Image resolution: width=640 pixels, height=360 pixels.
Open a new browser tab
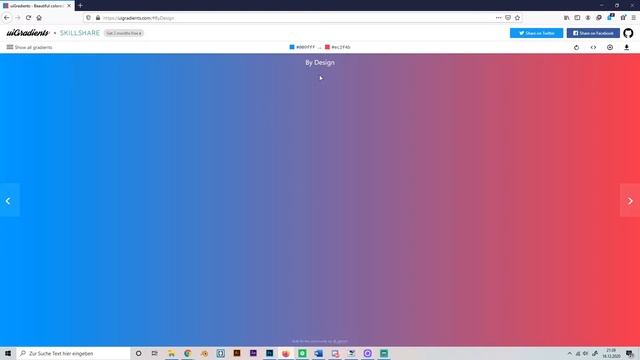(x=80, y=6)
